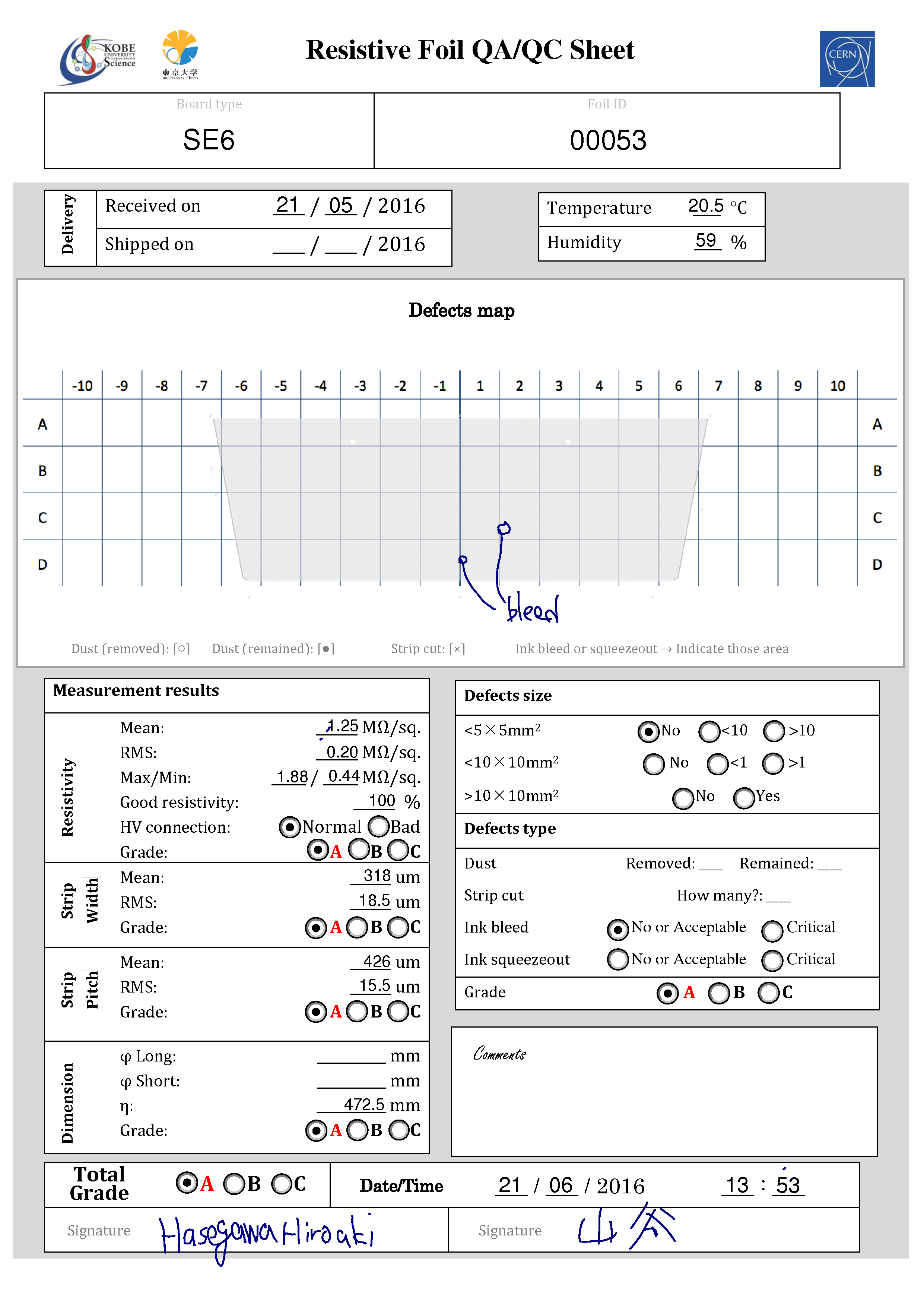
Task: Select >1 for <10×10mm² defects
Action: point(773,764)
